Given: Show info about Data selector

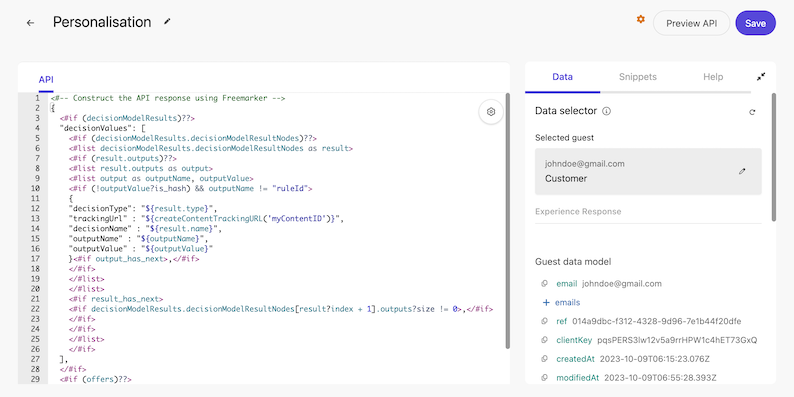Looking at the screenshot, I should pyautogui.click(x=607, y=111).
